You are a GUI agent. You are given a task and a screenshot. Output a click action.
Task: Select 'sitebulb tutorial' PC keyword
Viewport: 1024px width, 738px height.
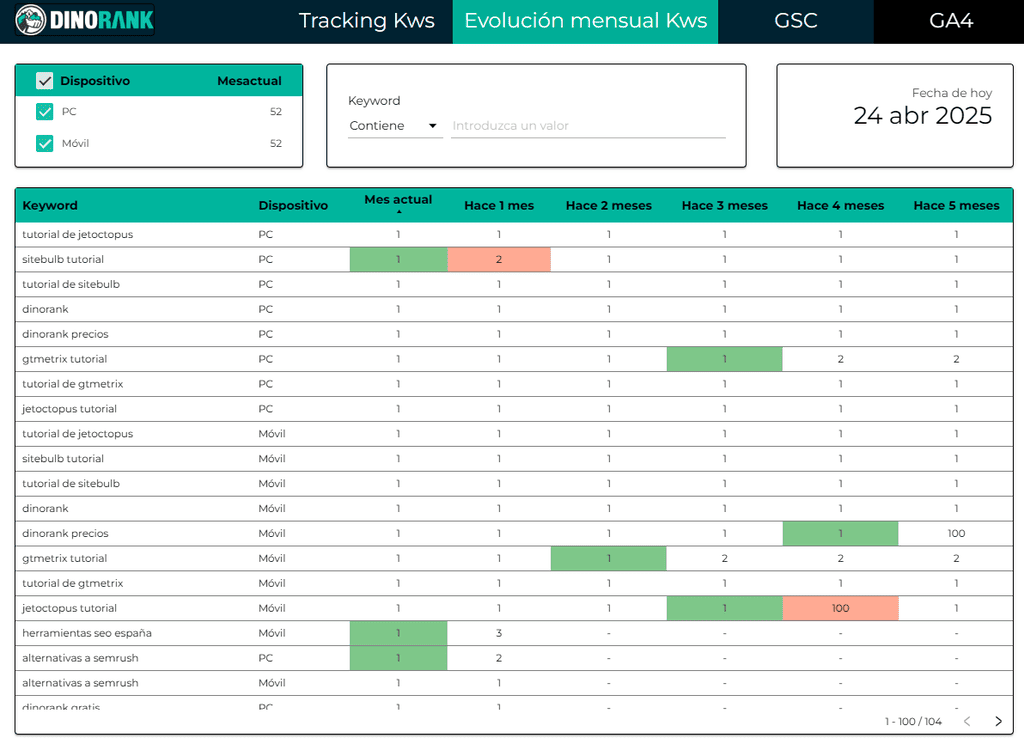[x=63, y=259]
